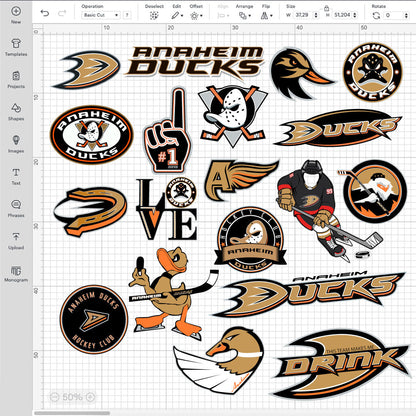Select the Text tool
The image size is (416, 416).
click(x=16, y=176)
